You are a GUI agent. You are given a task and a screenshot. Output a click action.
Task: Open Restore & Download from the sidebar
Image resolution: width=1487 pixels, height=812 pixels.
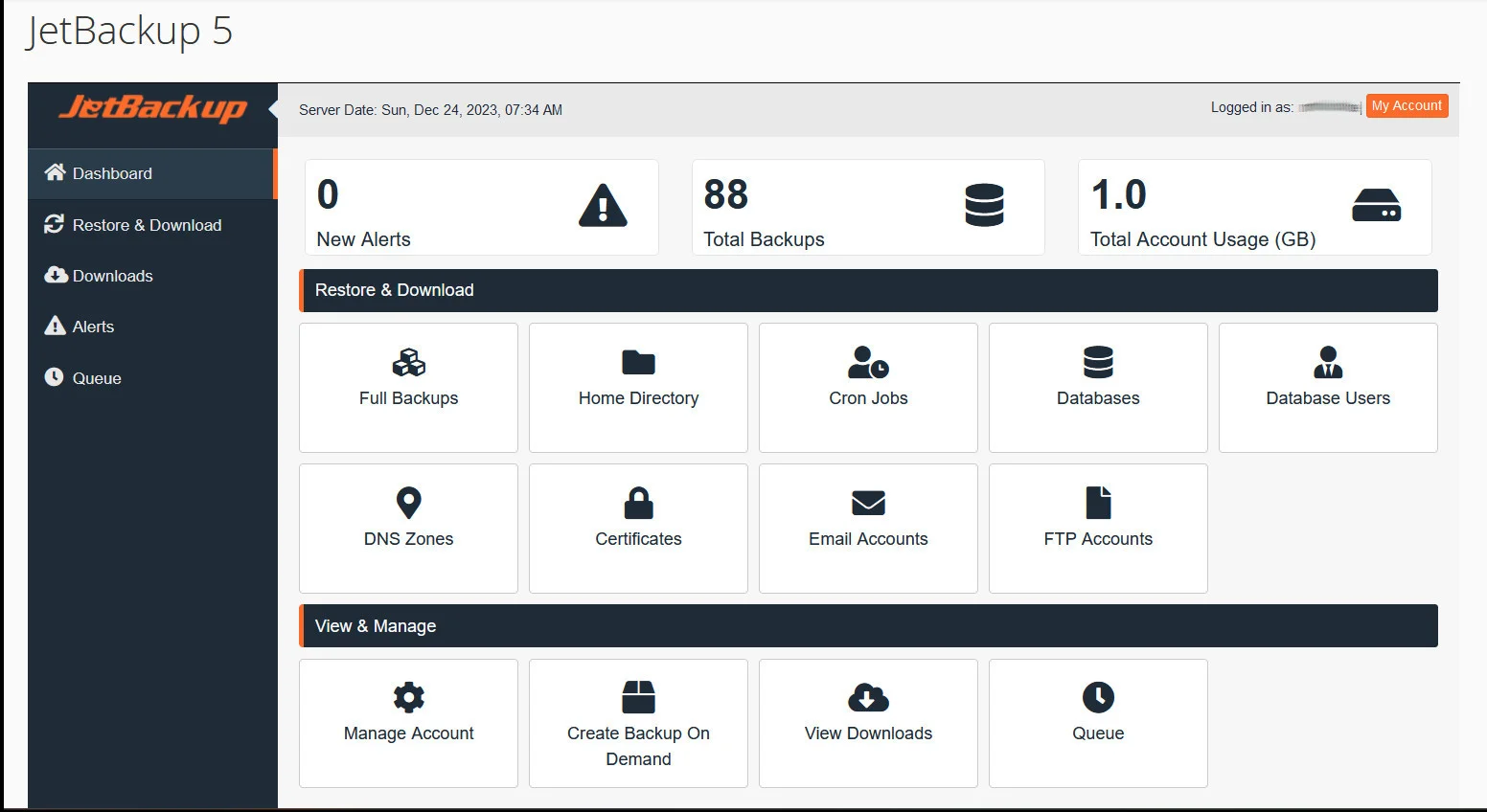(147, 224)
